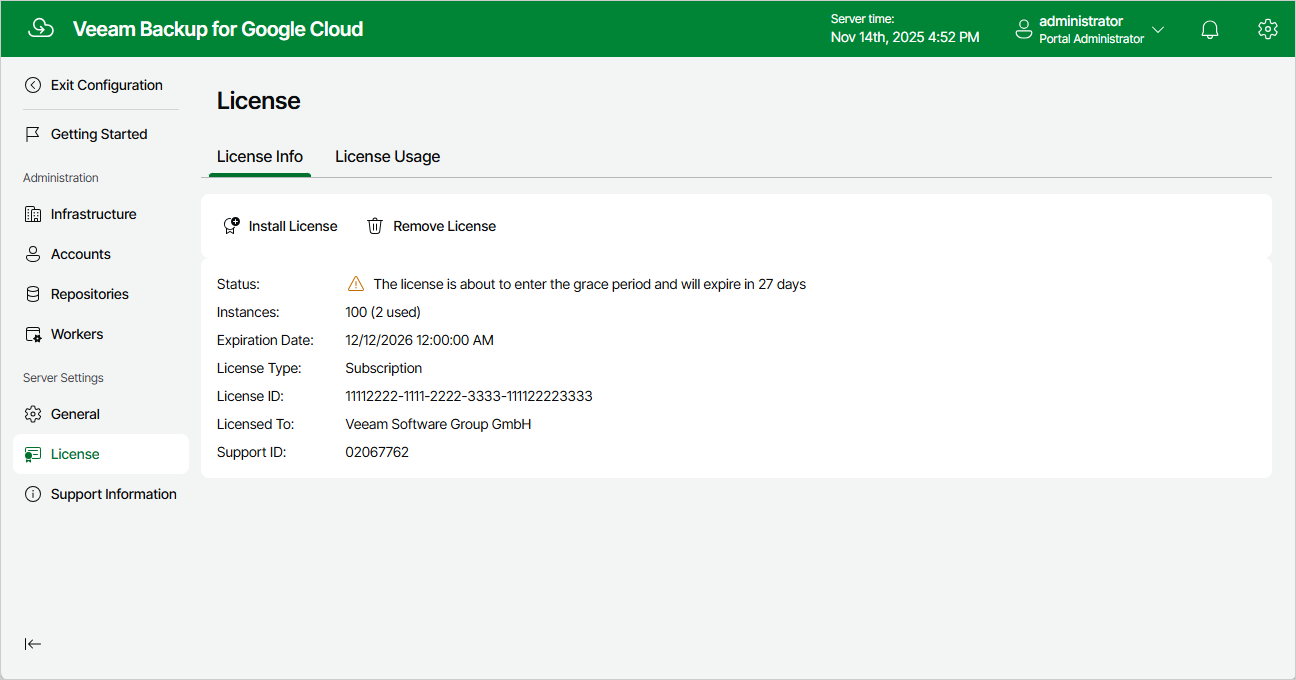Open Exit Configuration text link

click(107, 85)
